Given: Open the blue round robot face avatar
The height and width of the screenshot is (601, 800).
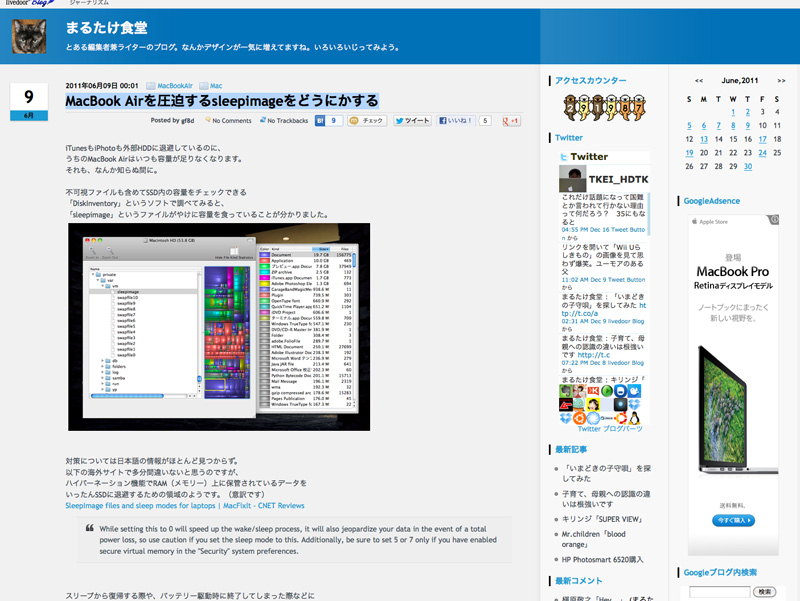Looking at the screenshot, I should (x=620, y=391).
